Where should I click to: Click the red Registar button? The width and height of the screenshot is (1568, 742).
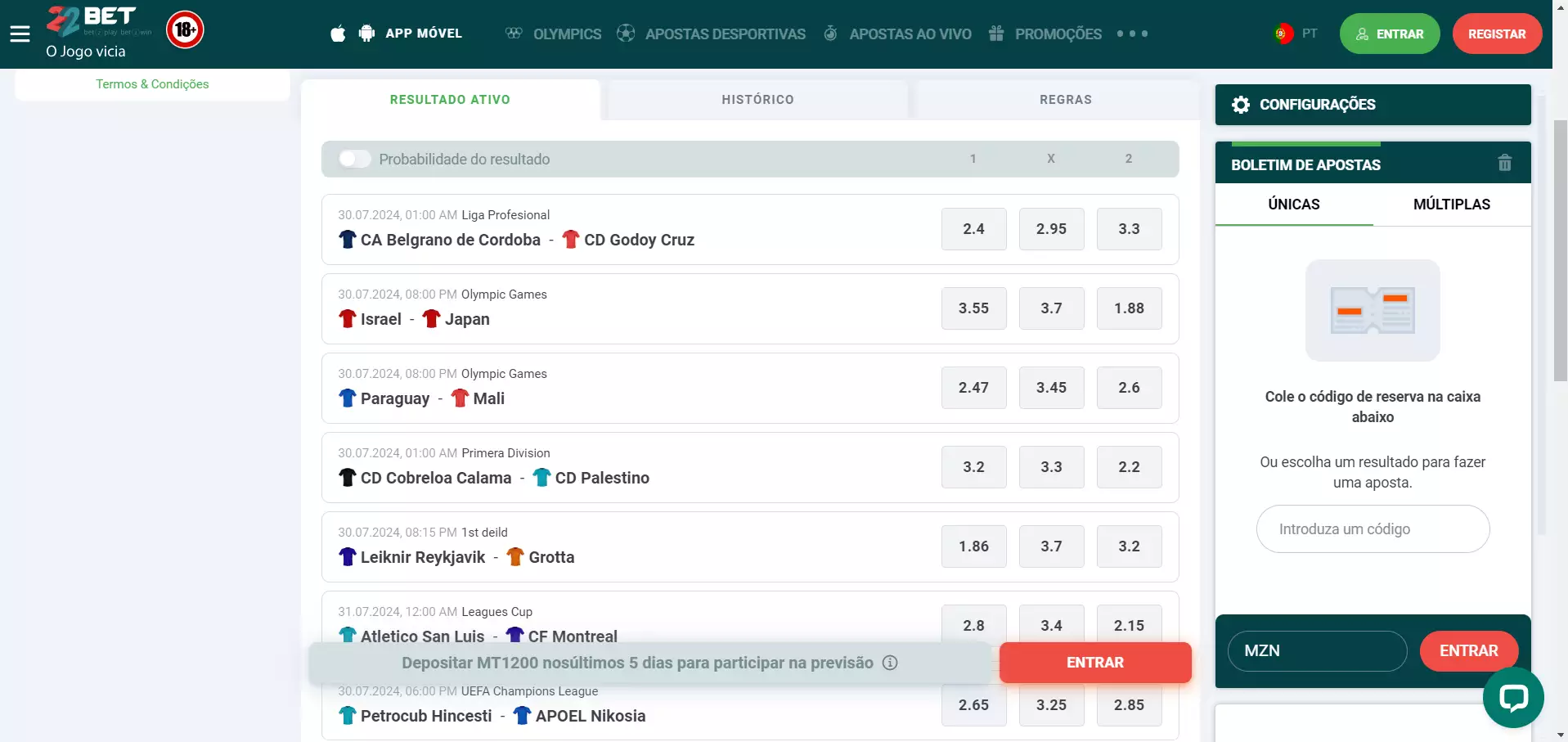tap(1496, 34)
